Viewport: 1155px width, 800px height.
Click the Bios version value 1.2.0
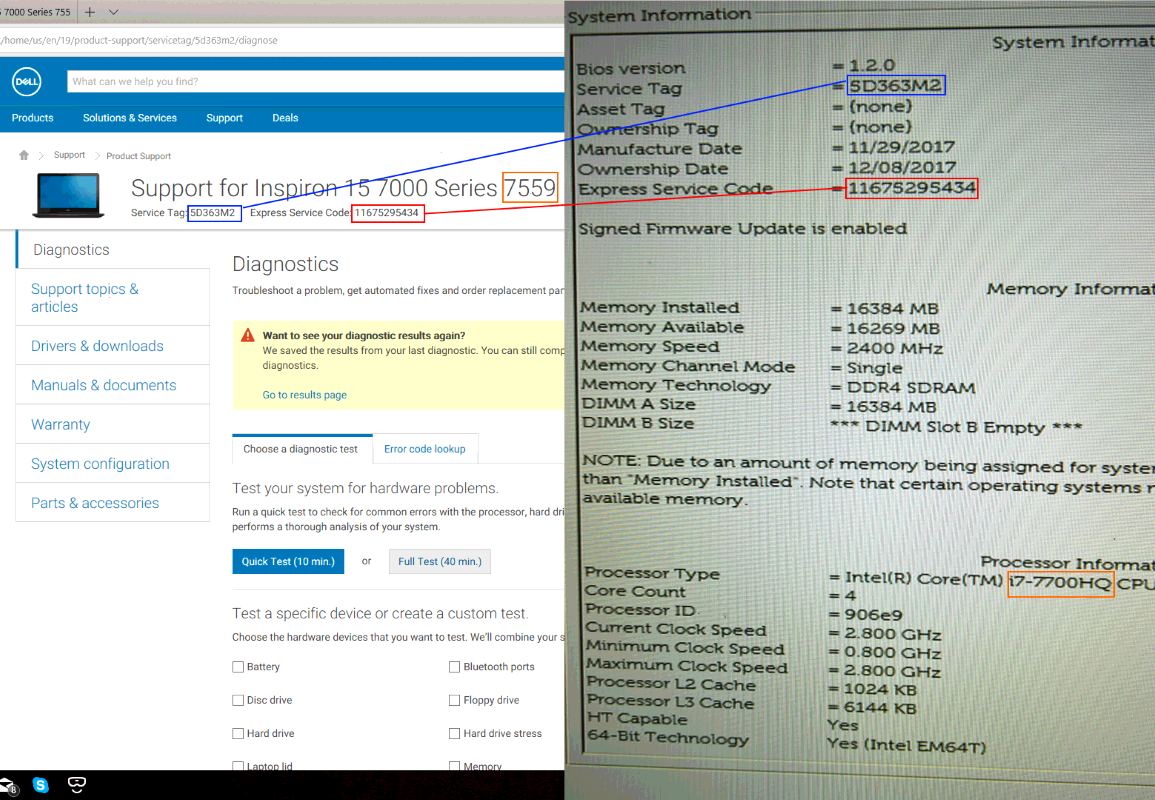pos(872,66)
